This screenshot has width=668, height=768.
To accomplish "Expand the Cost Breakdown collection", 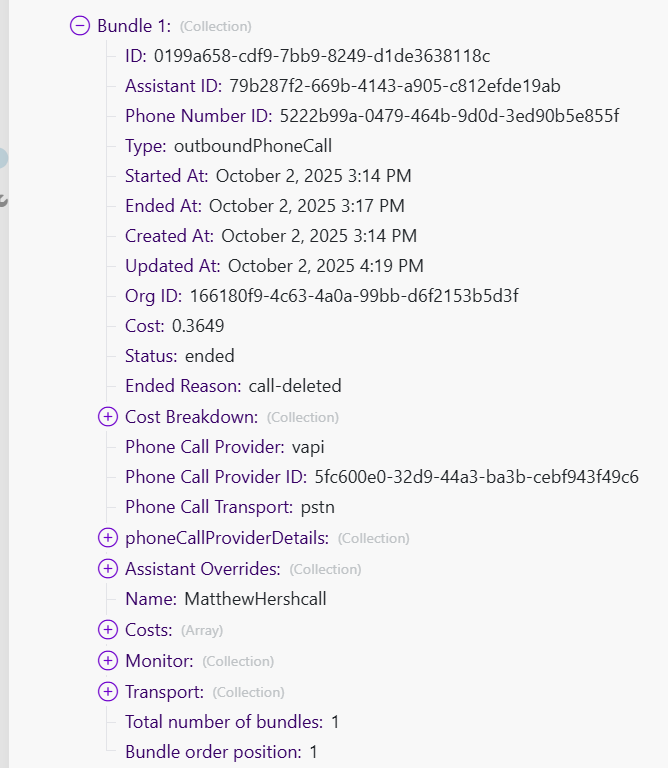I will [x=108, y=417].
